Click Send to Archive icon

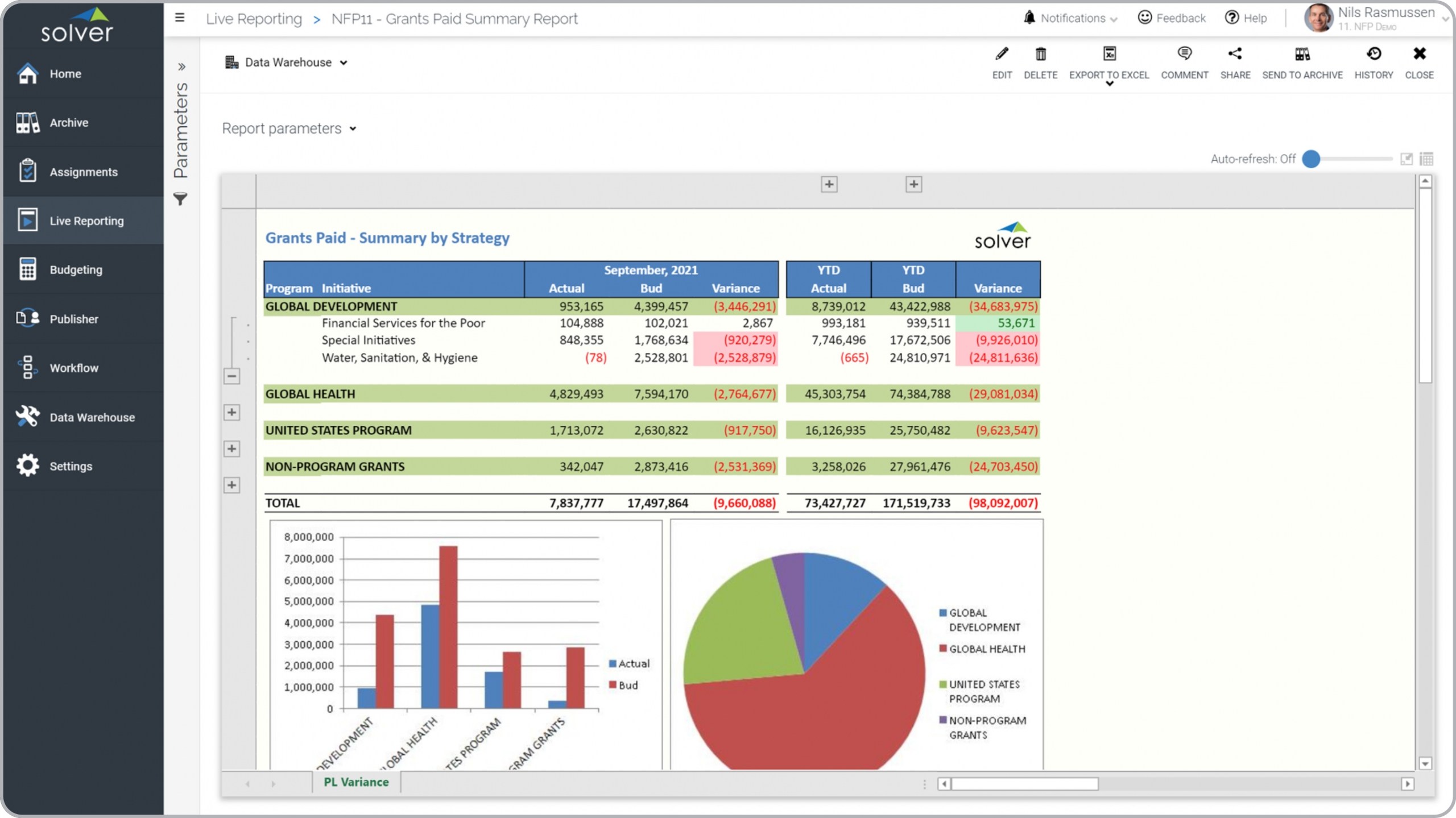[1302, 55]
